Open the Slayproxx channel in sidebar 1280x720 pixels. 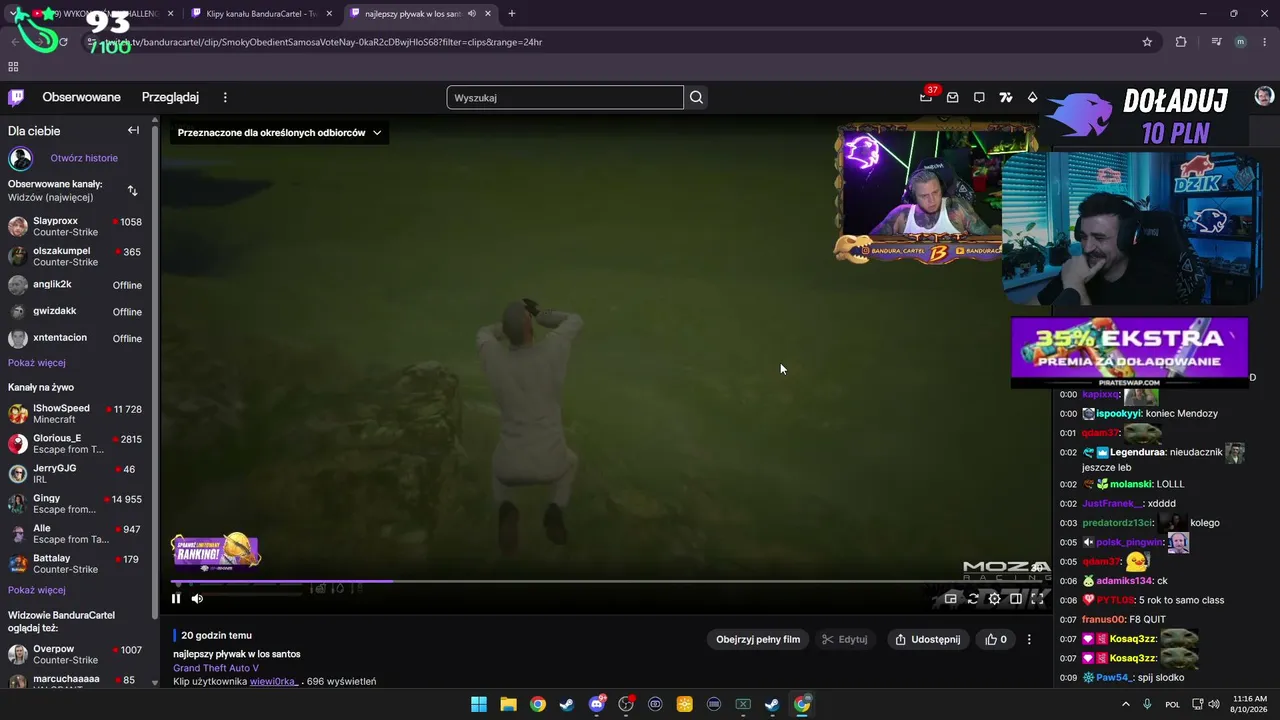click(x=79, y=227)
